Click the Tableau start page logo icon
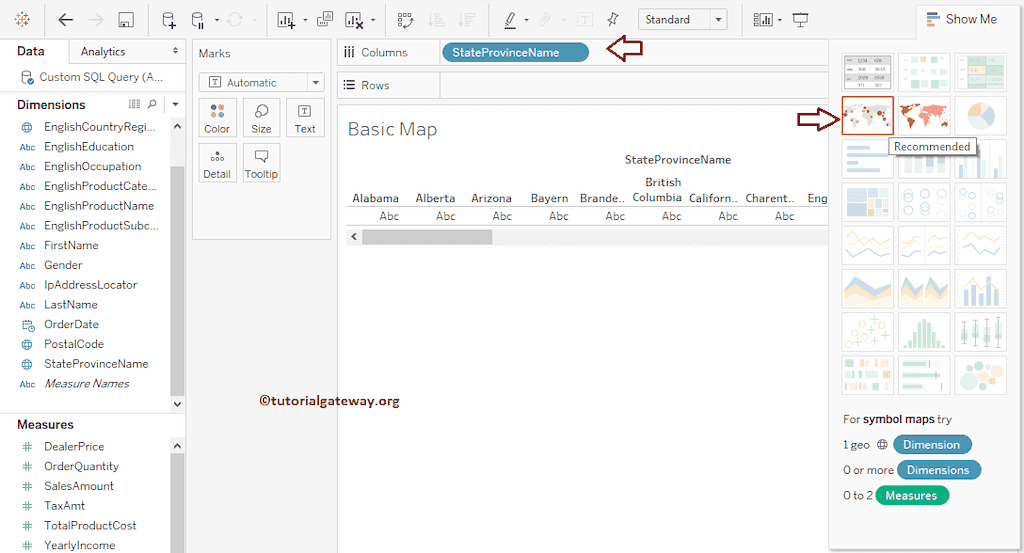 [x=22, y=20]
